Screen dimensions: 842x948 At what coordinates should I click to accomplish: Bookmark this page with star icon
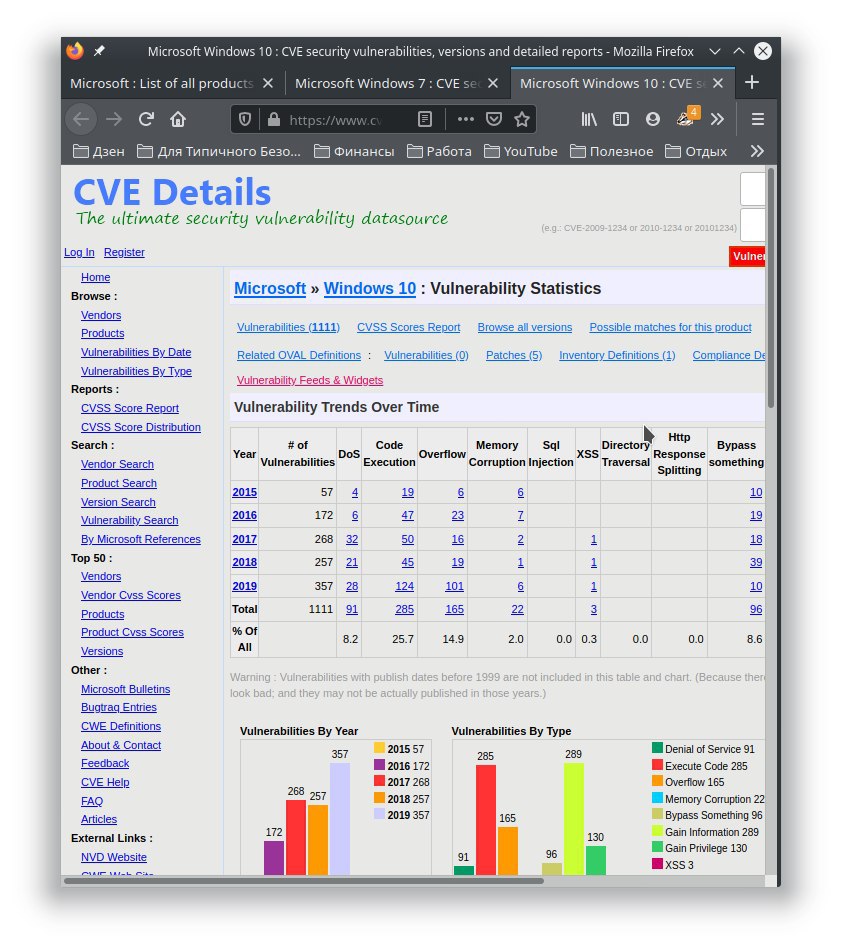pos(522,119)
